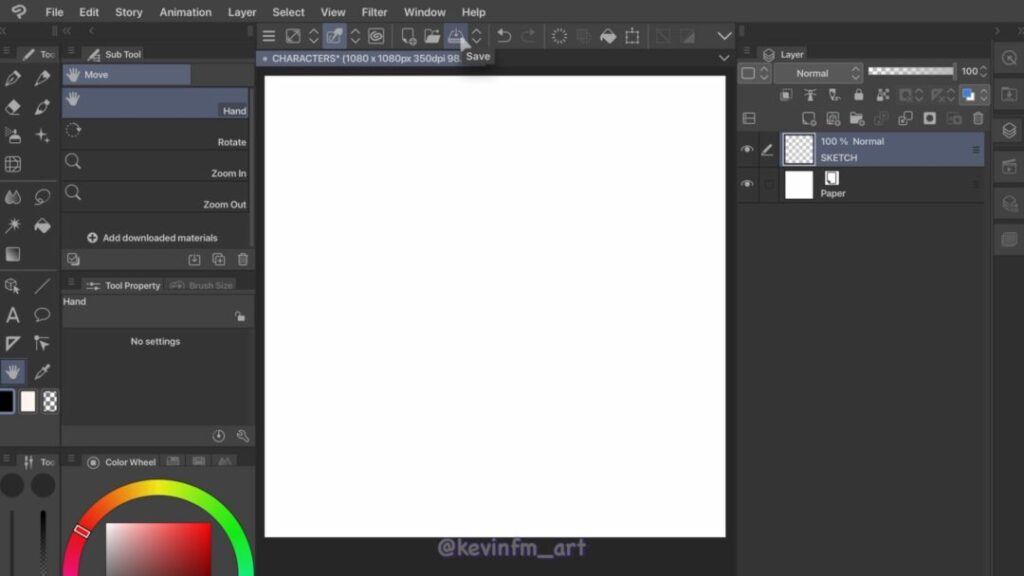
Task: Toggle visibility of the Paper layer
Action: click(747, 184)
